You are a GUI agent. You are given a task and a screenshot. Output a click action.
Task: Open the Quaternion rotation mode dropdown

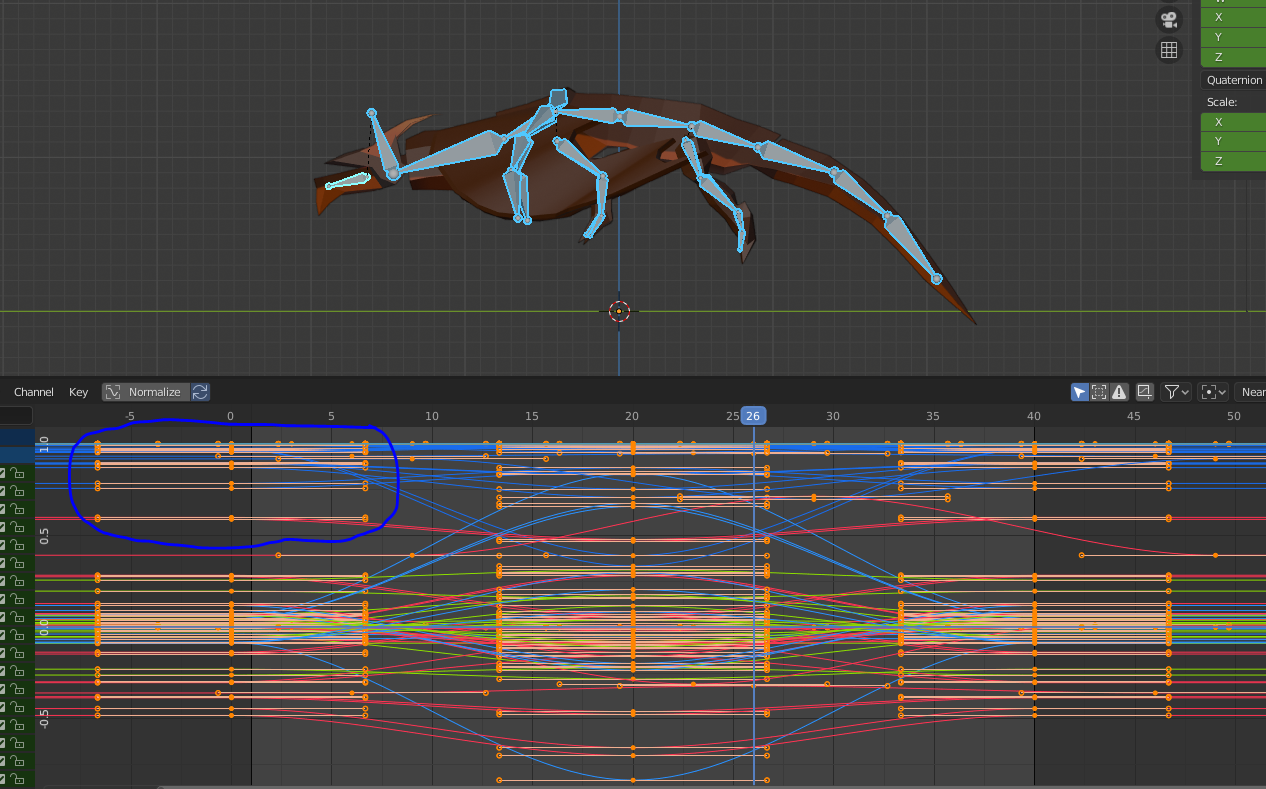pyautogui.click(x=1234, y=80)
